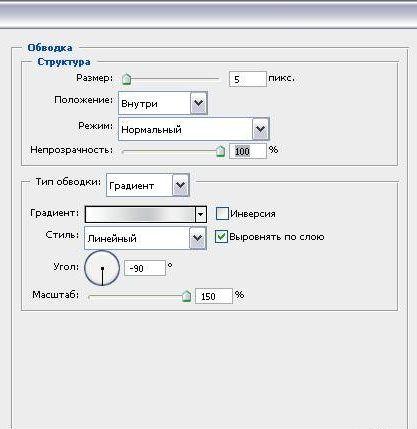This screenshot has height=429, width=417.
Task: Click the Угол field showing -90
Action: click(145, 268)
